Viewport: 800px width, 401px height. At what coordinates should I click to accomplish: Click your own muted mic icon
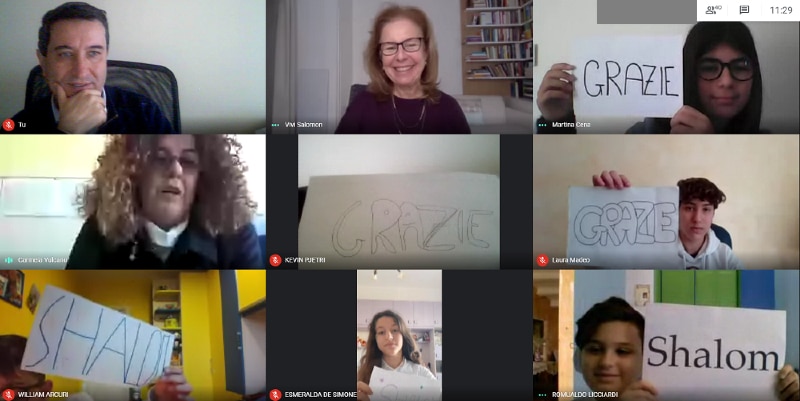click(x=8, y=124)
